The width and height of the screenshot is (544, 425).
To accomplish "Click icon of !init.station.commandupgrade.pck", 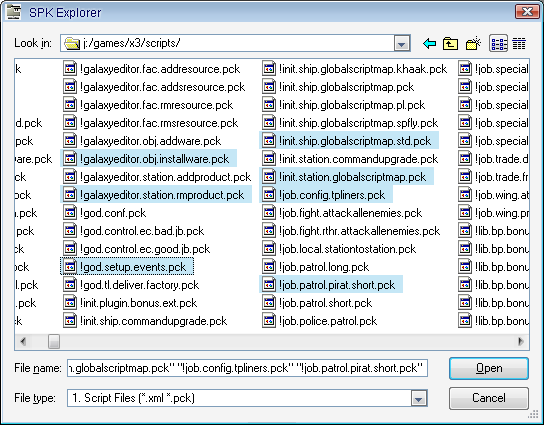I will [x=269, y=159].
